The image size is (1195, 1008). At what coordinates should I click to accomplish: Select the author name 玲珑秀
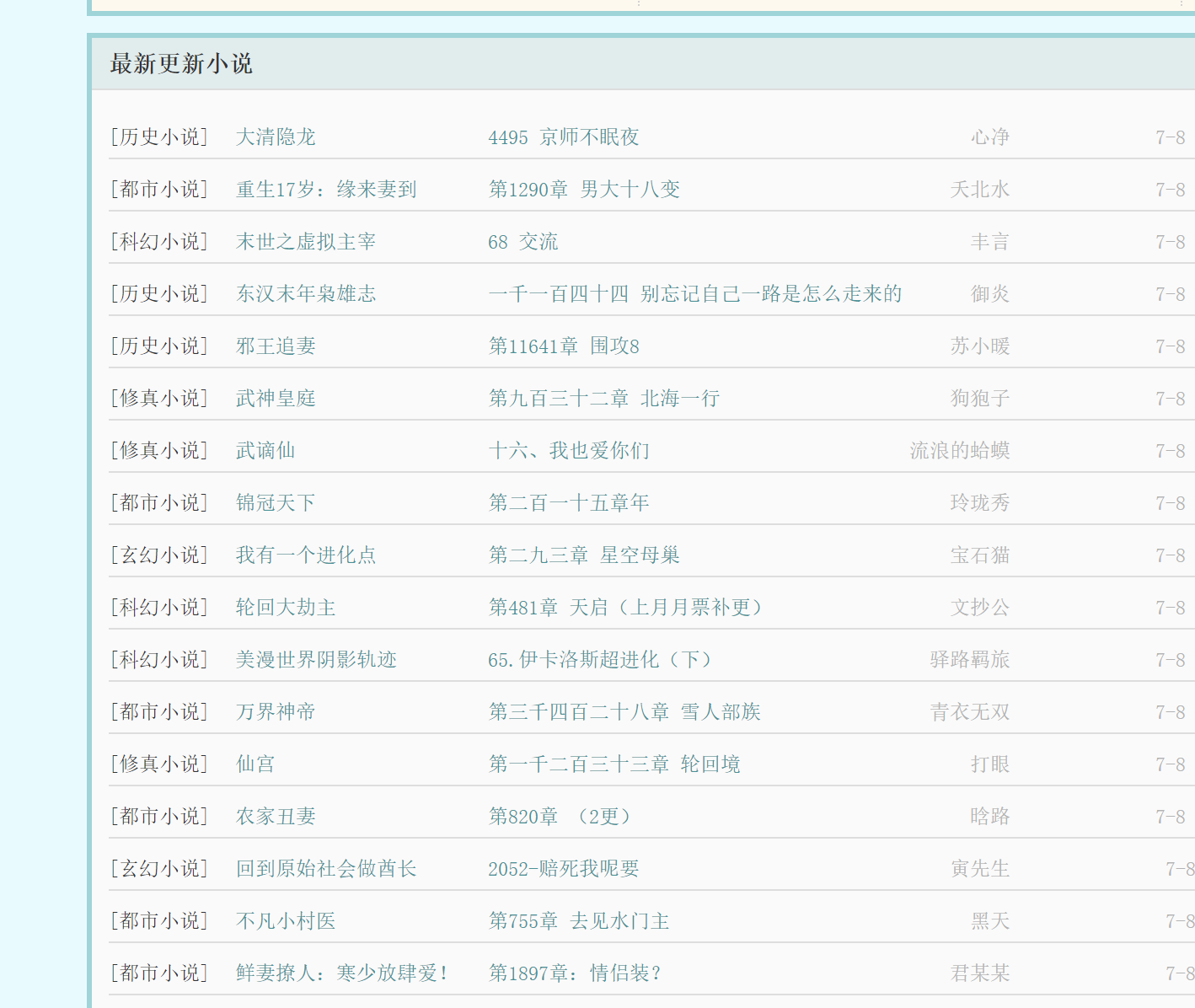point(980,503)
